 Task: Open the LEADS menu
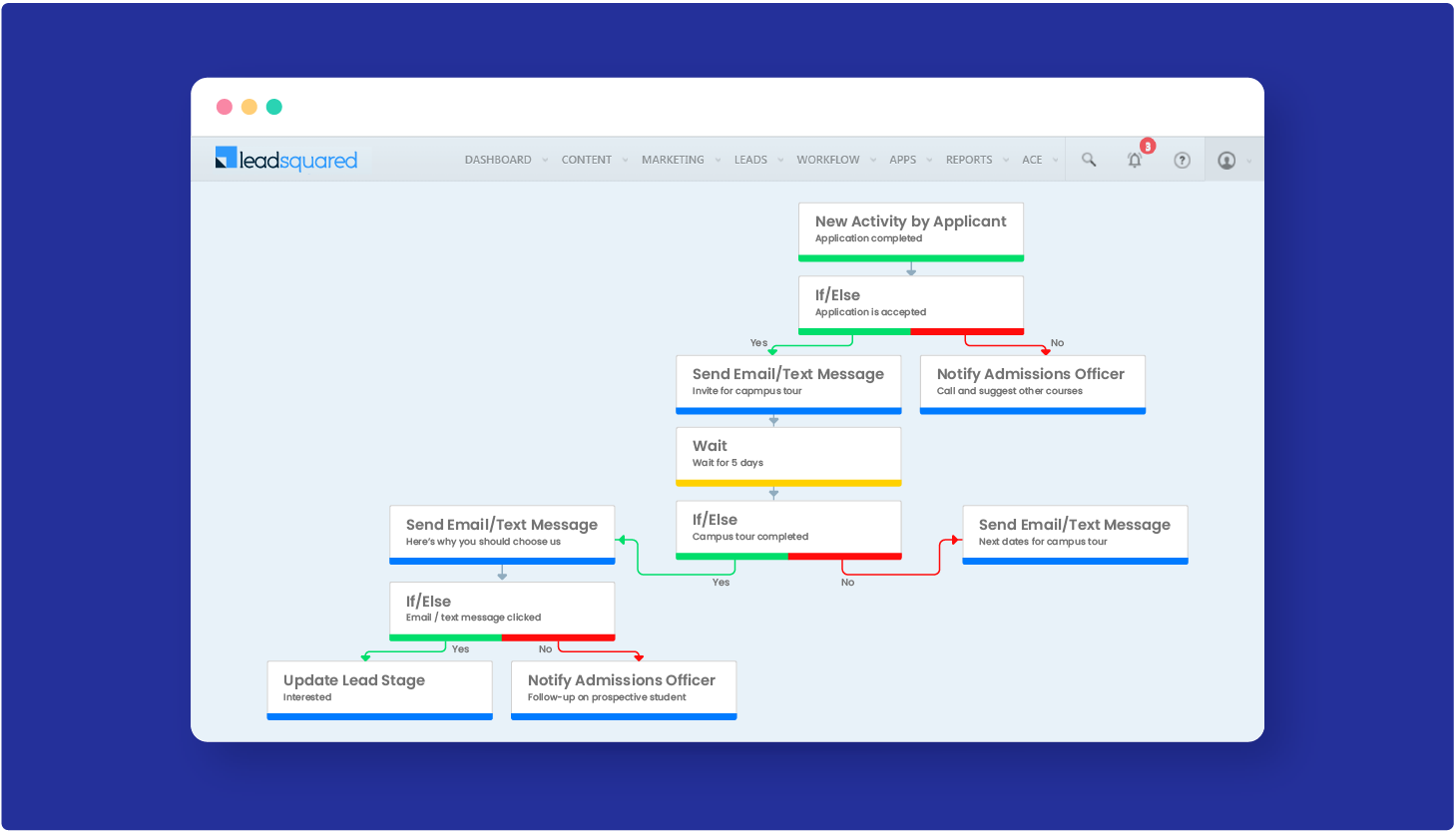click(x=750, y=160)
